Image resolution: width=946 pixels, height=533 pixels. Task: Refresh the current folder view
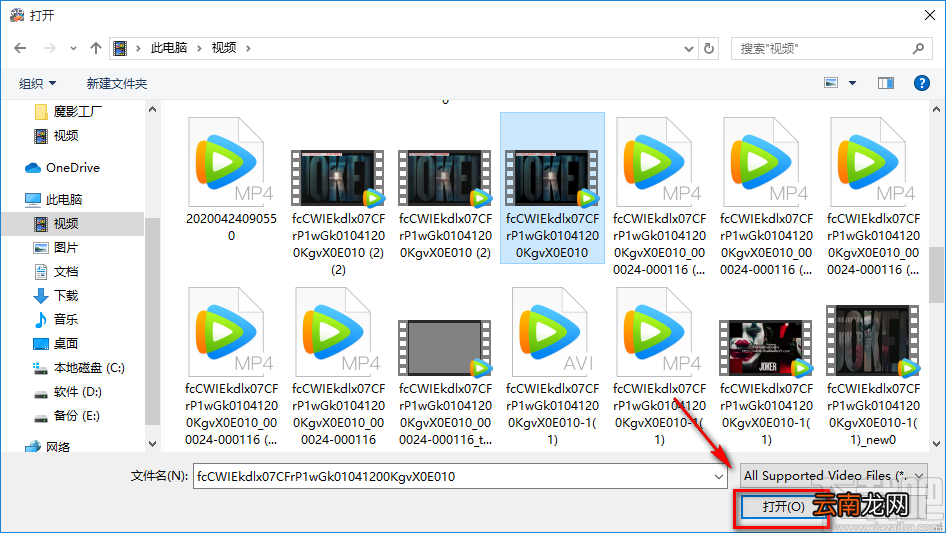coord(710,48)
